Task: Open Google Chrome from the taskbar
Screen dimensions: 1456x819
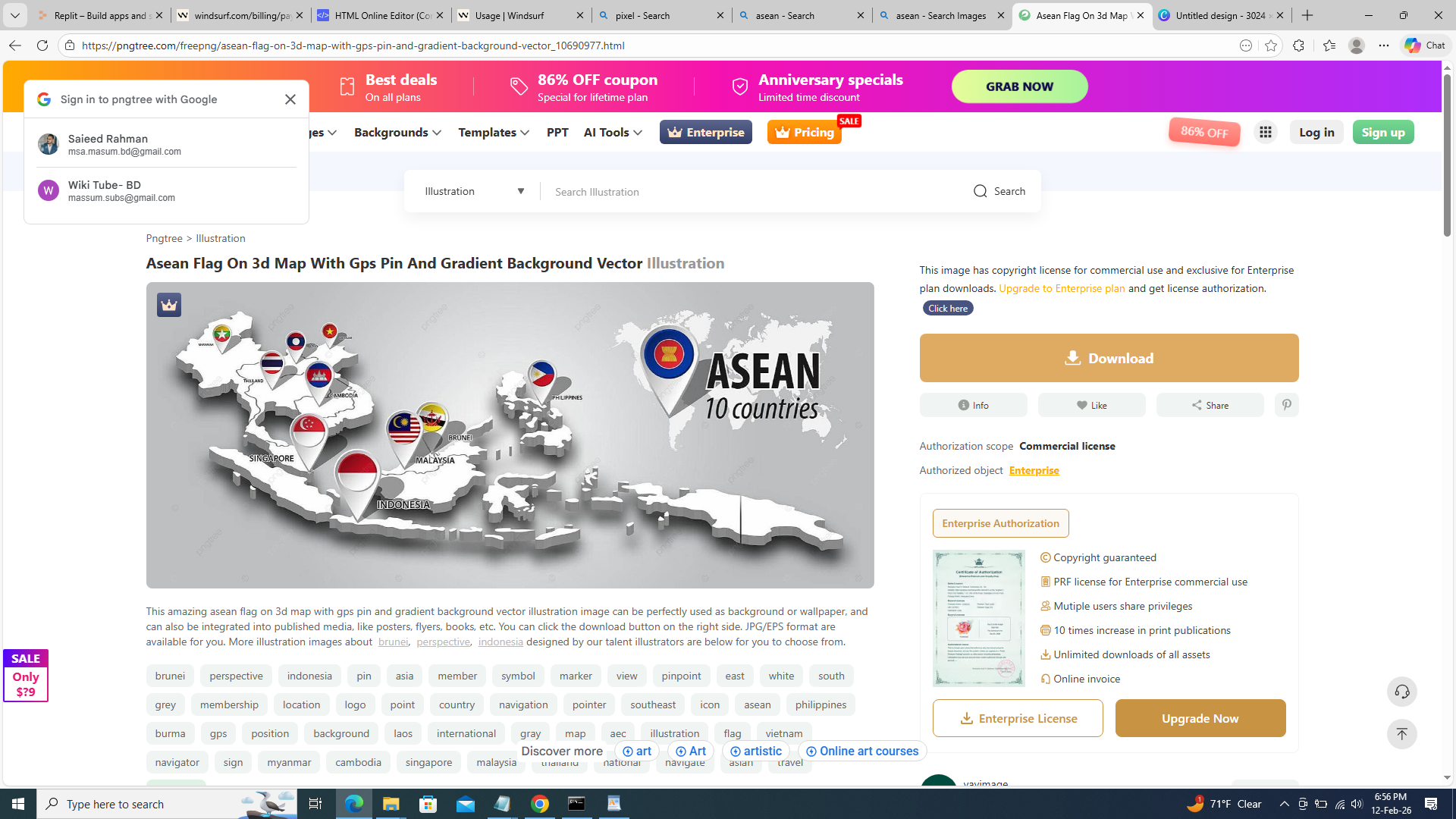Action: point(540,804)
